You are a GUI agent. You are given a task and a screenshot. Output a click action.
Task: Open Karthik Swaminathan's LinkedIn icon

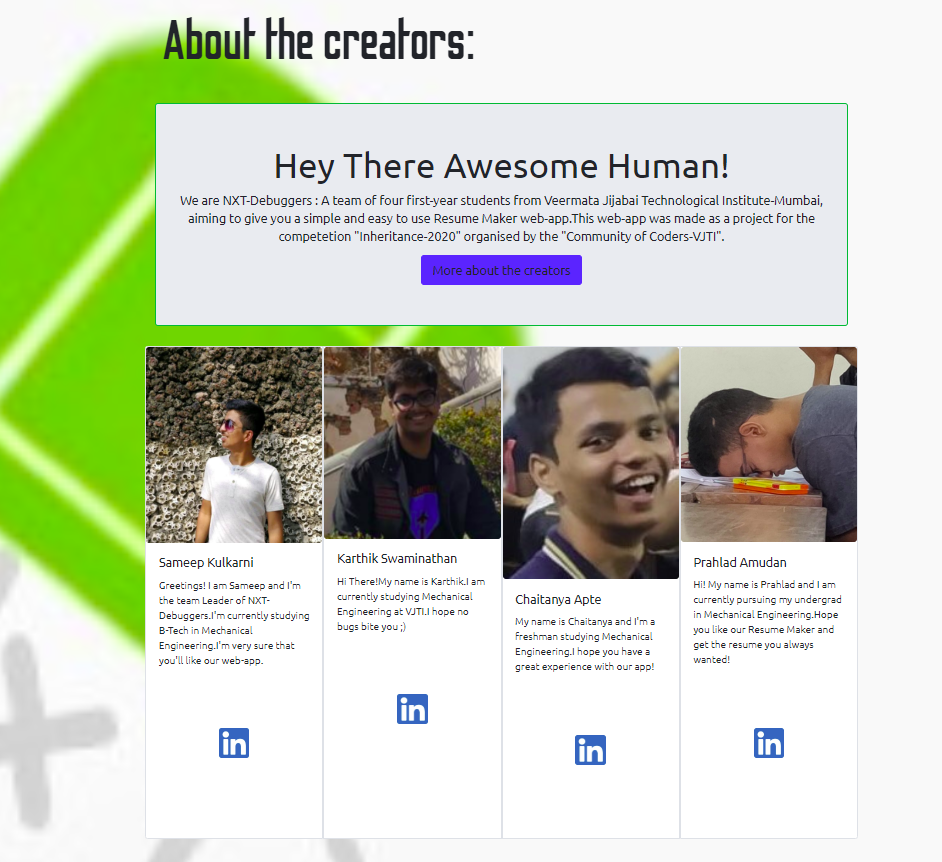tap(412, 709)
